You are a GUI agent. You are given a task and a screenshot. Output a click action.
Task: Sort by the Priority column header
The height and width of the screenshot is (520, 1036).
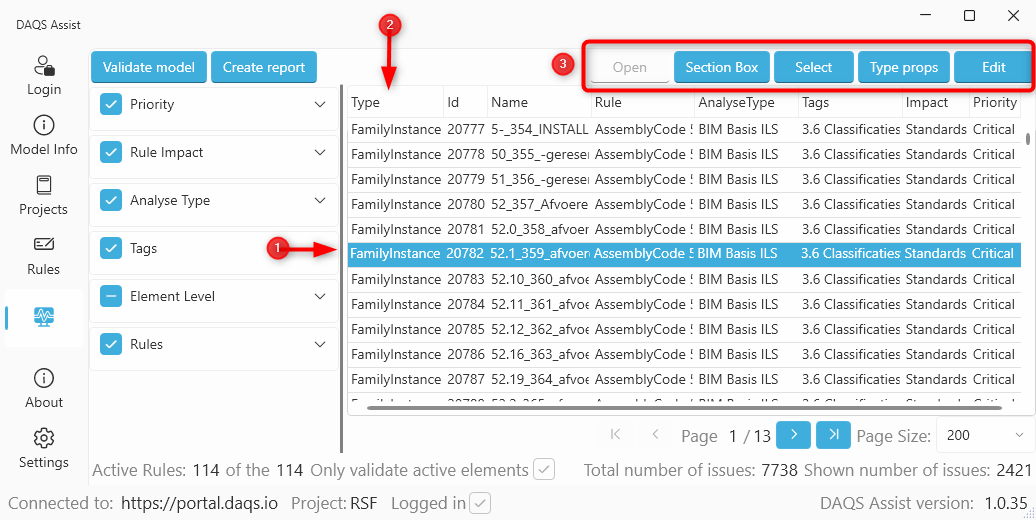click(x=994, y=102)
